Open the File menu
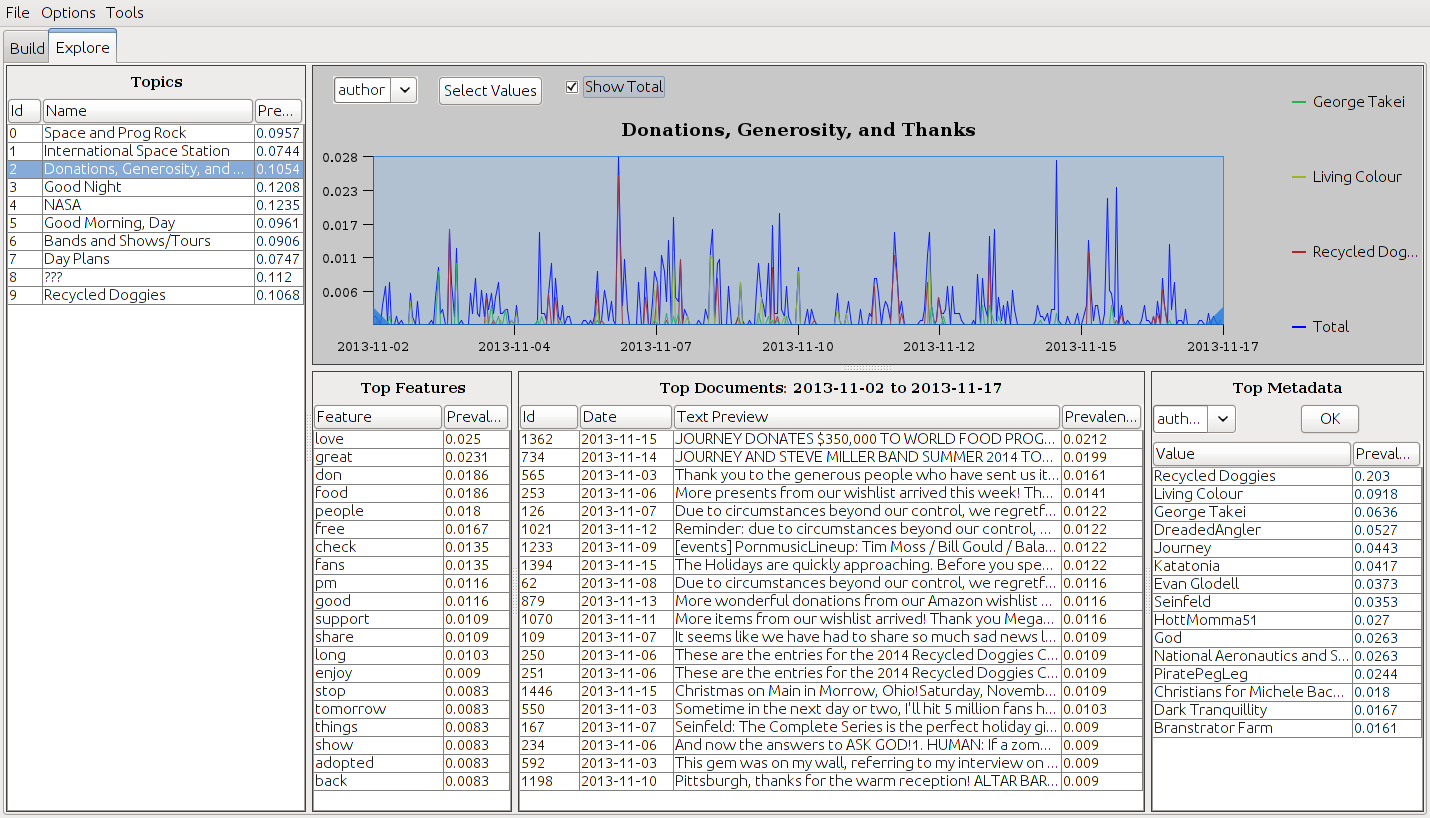Screen dimensions: 1430x818 [x=17, y=12]
